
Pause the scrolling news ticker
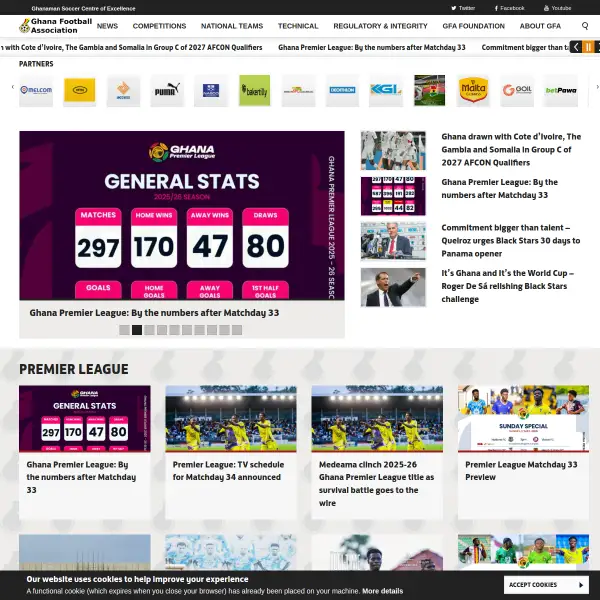[588, 47]
